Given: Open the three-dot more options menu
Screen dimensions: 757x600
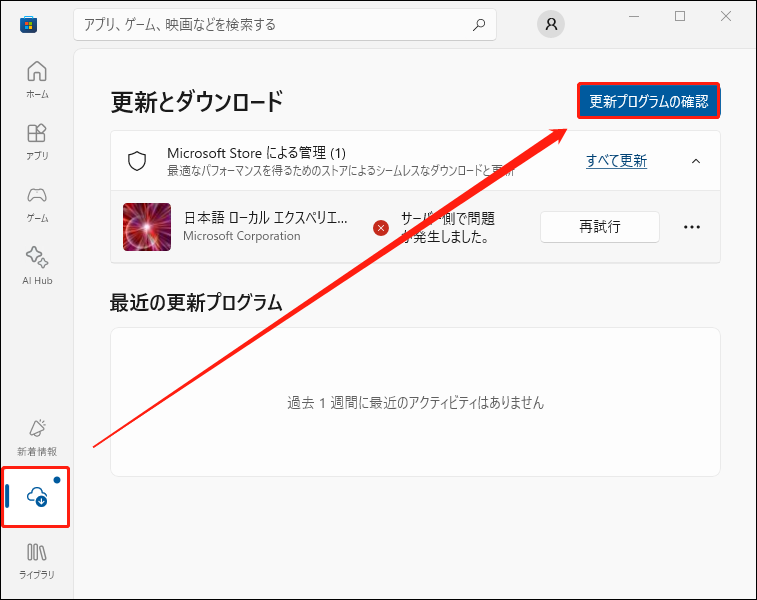Looking at the screenshot, I should click(x=692, y=227).
